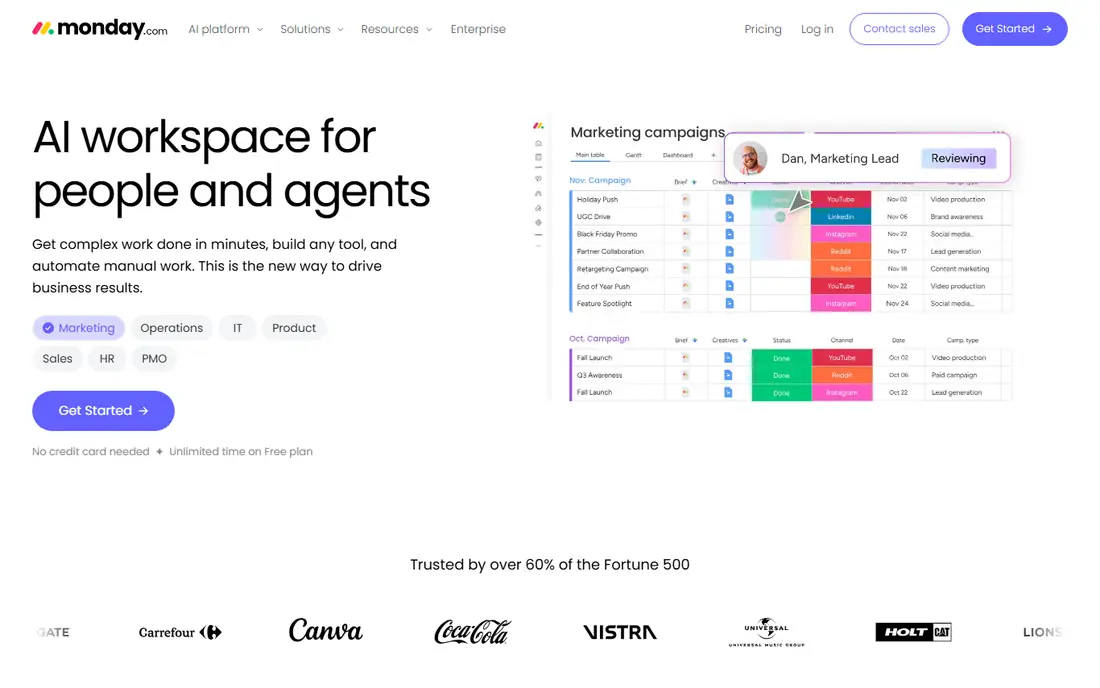Expand the Solutions dropdown menu

pos(311,29)
